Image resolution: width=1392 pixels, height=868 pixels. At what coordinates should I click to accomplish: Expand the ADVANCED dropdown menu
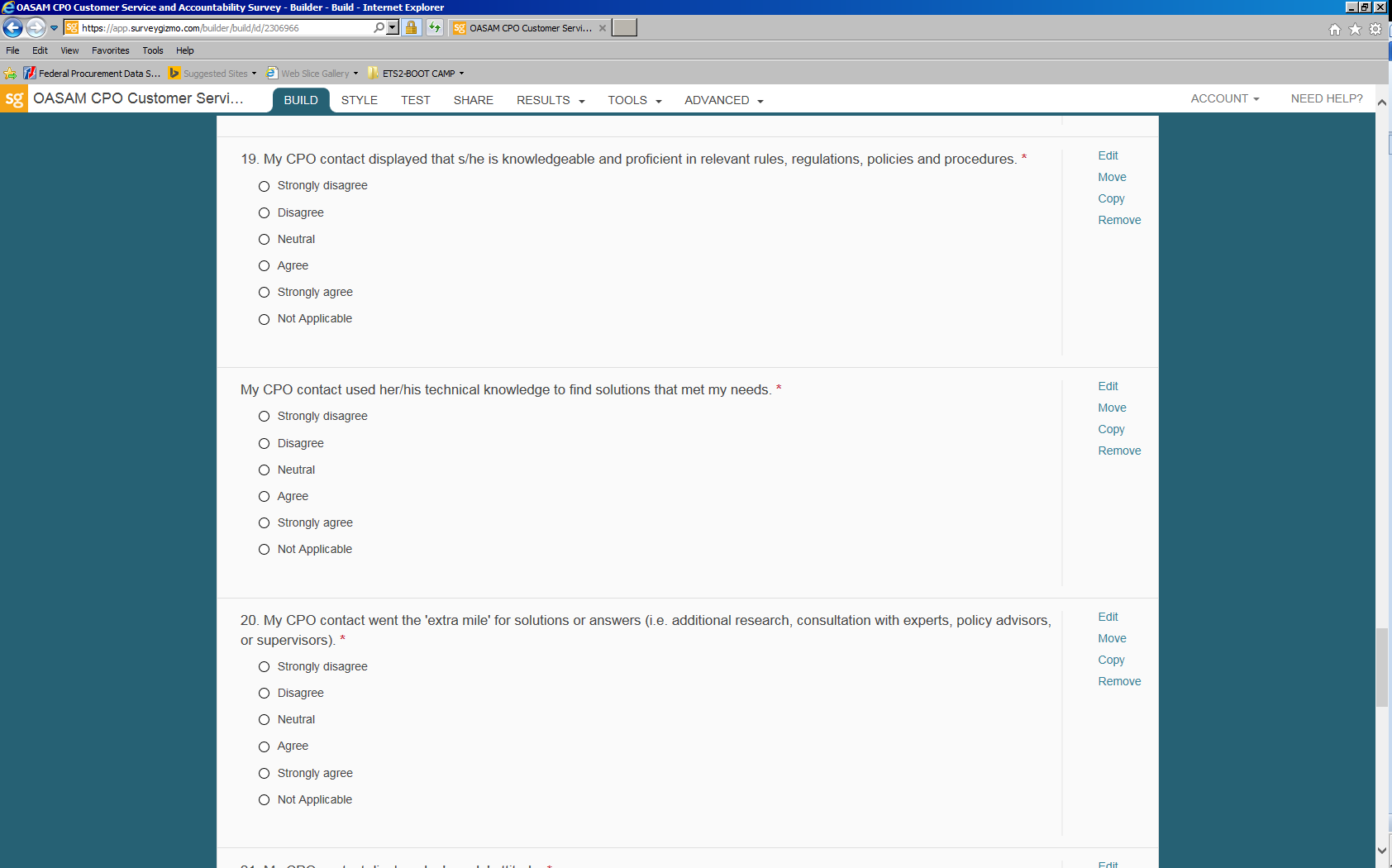(724, 100)
